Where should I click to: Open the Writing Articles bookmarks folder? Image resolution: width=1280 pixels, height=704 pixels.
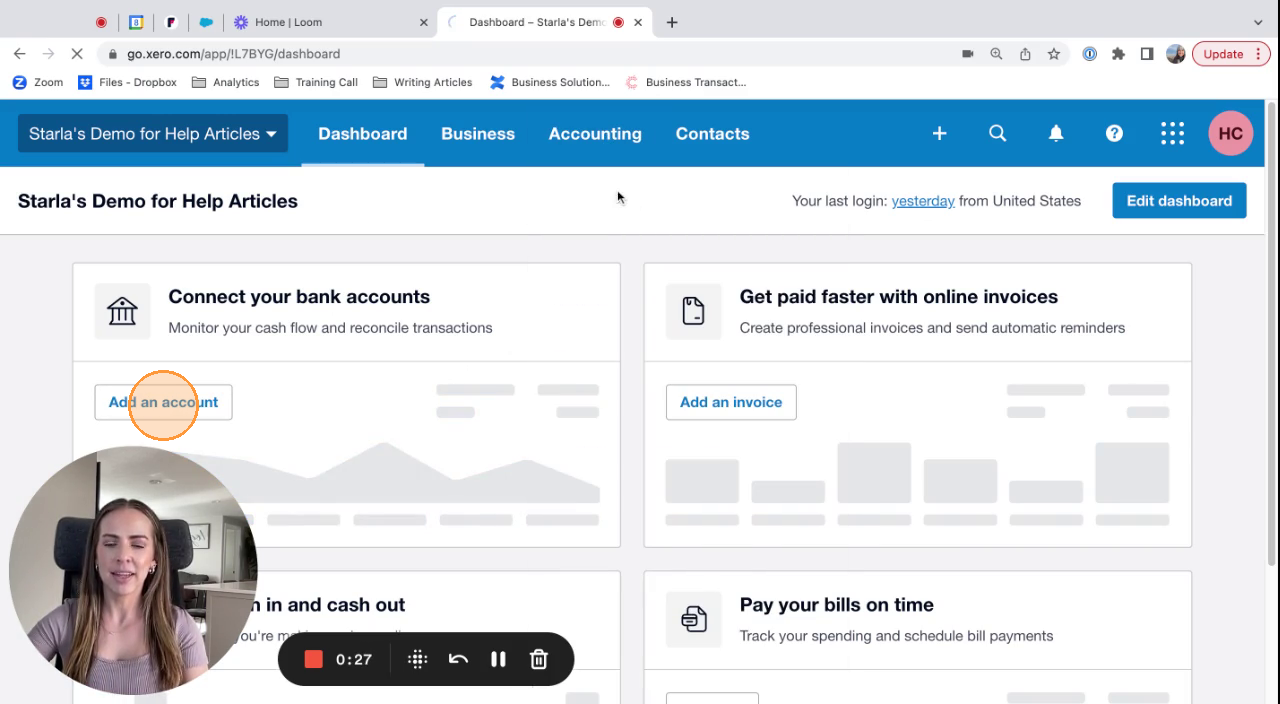[422, 82]
